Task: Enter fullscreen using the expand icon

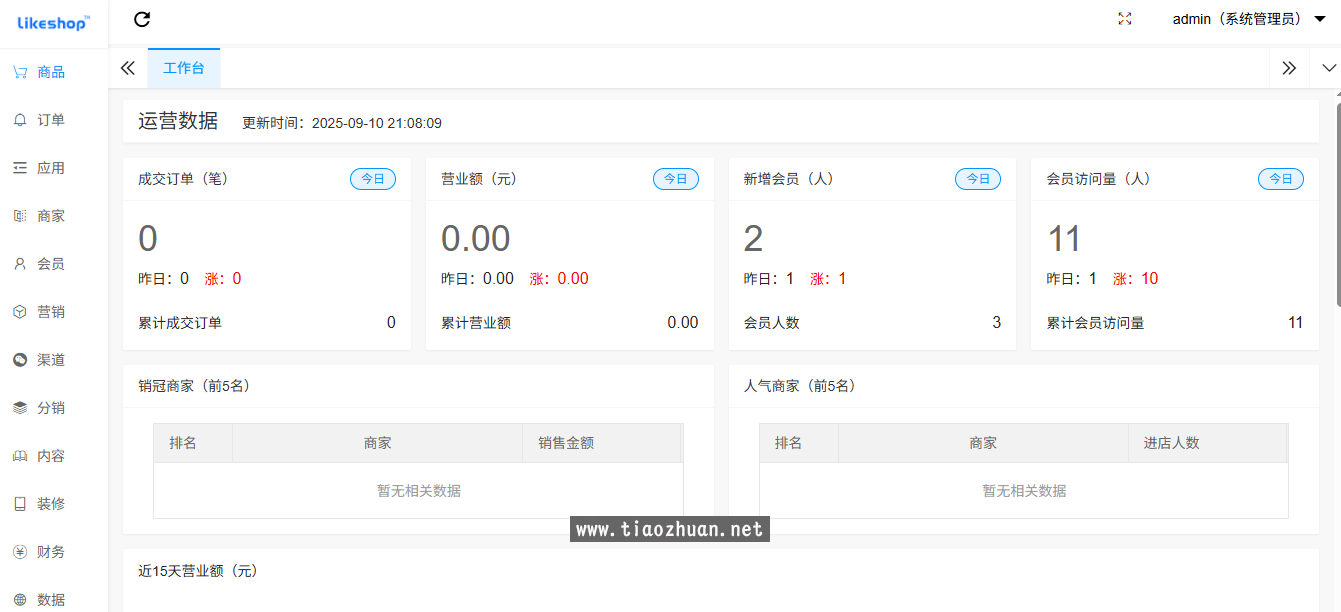Action: point(1124,18)
